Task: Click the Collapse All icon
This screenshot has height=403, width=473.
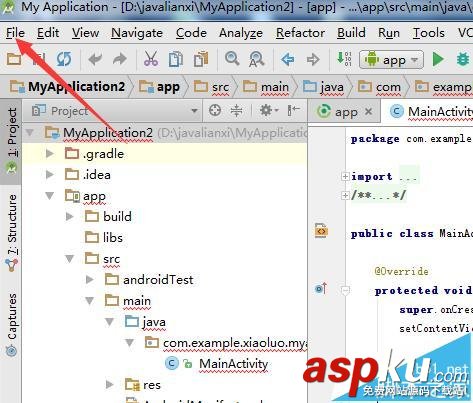Action: pos(236,110)
